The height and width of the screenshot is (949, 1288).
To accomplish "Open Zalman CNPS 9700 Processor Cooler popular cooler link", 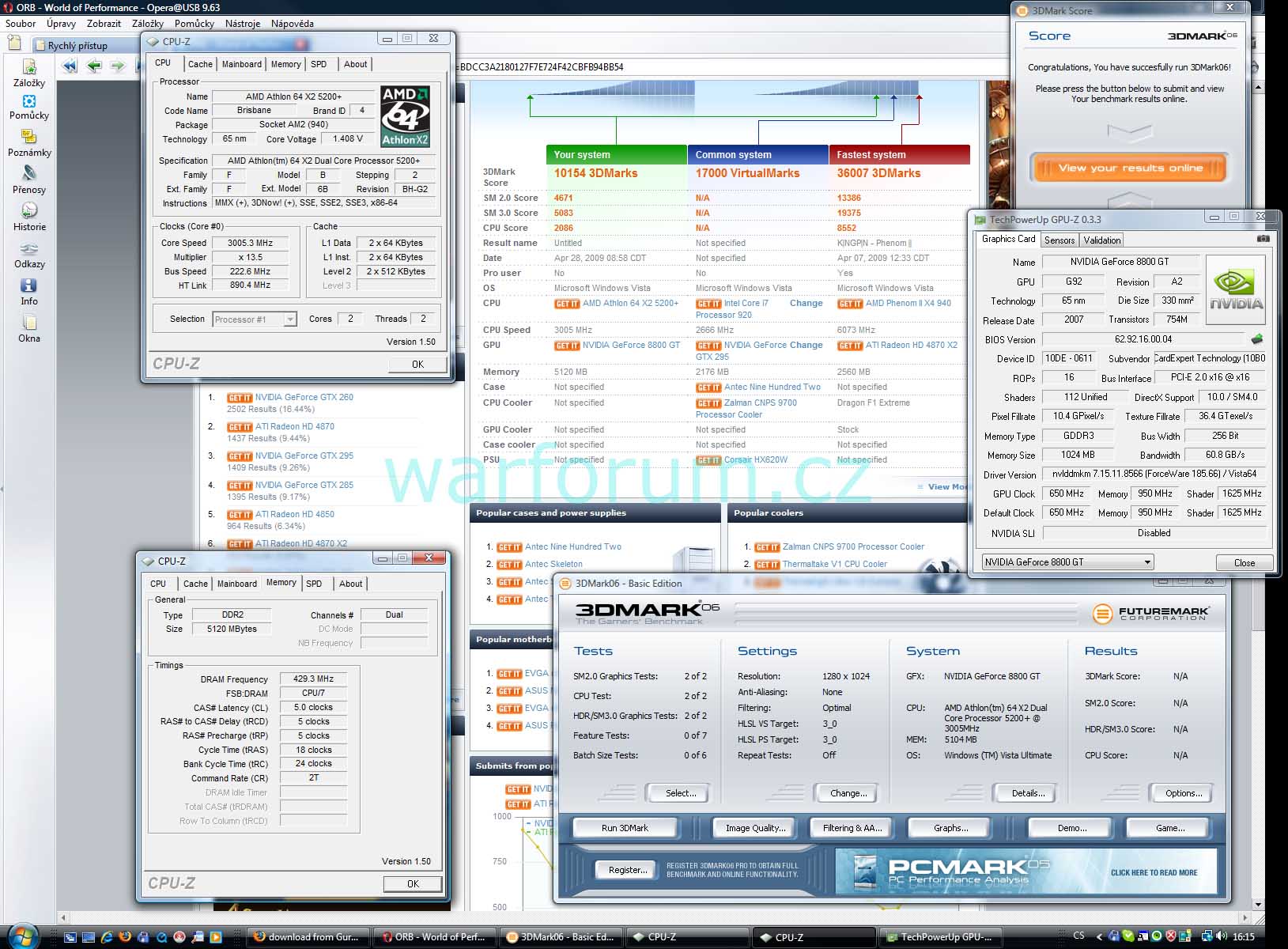I will [853, 547].
